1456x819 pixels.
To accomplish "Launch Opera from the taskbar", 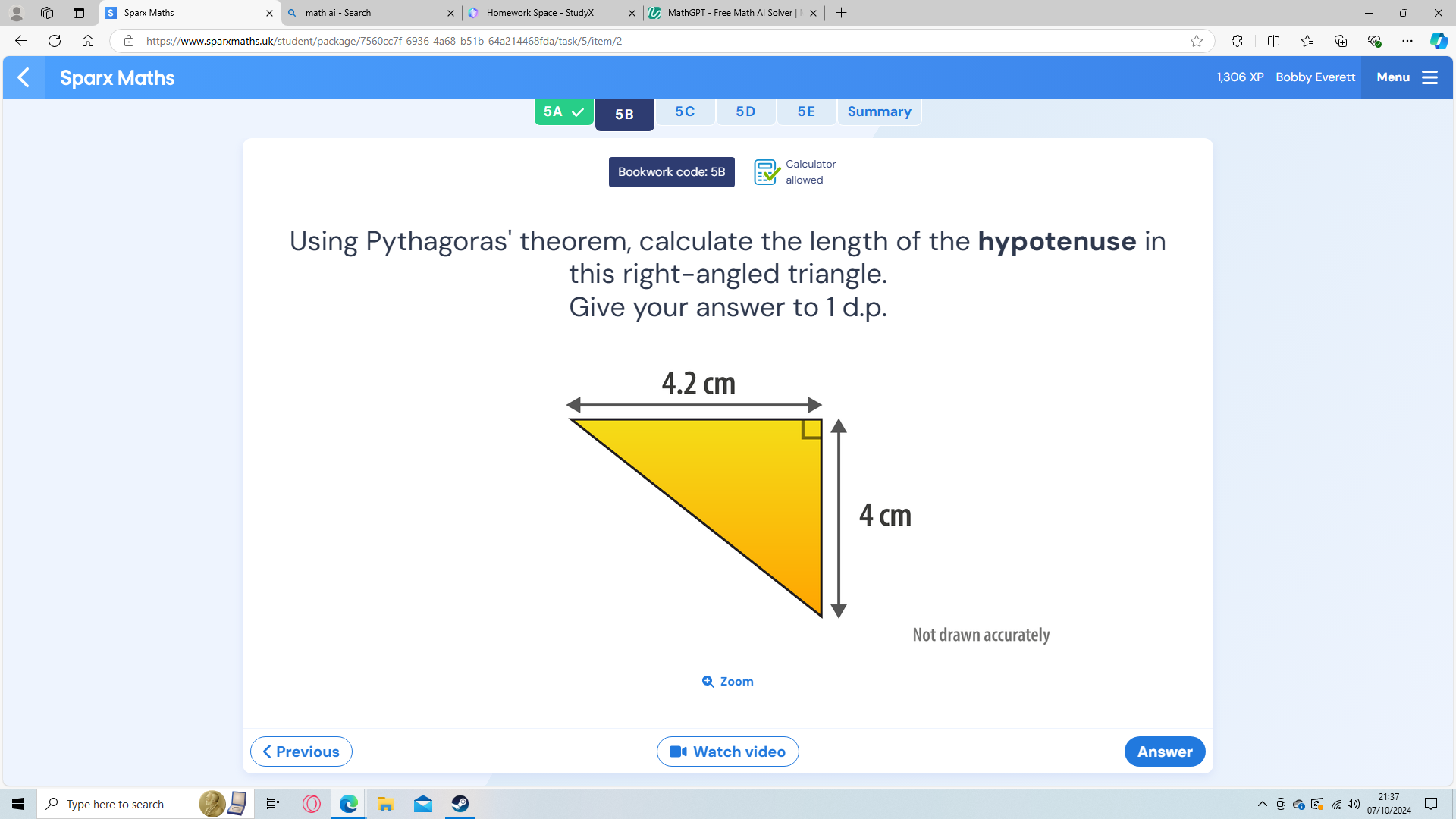I will click(x=311, y=804).
